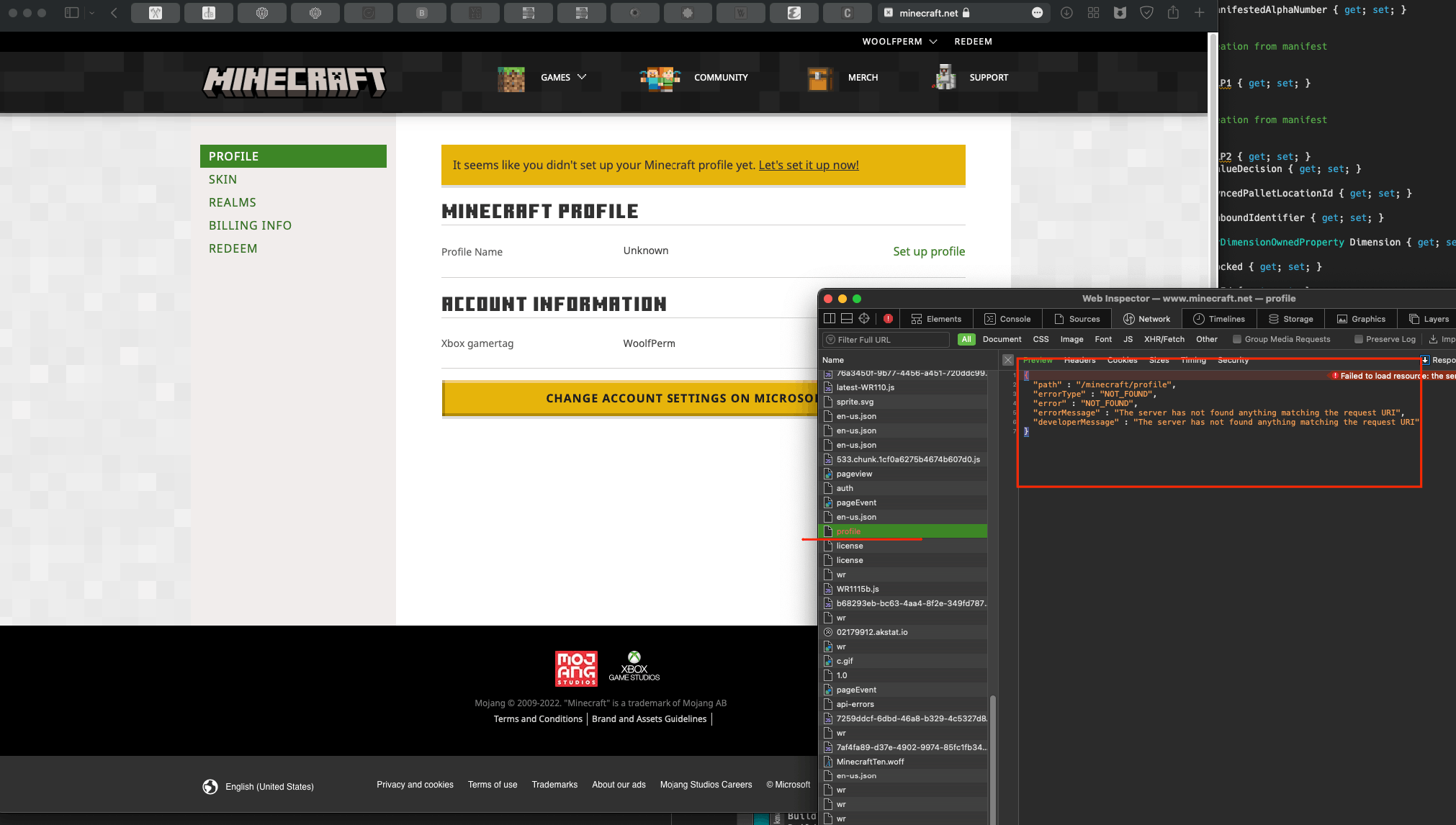Click the Let's set it up now link

click(808, 164)
